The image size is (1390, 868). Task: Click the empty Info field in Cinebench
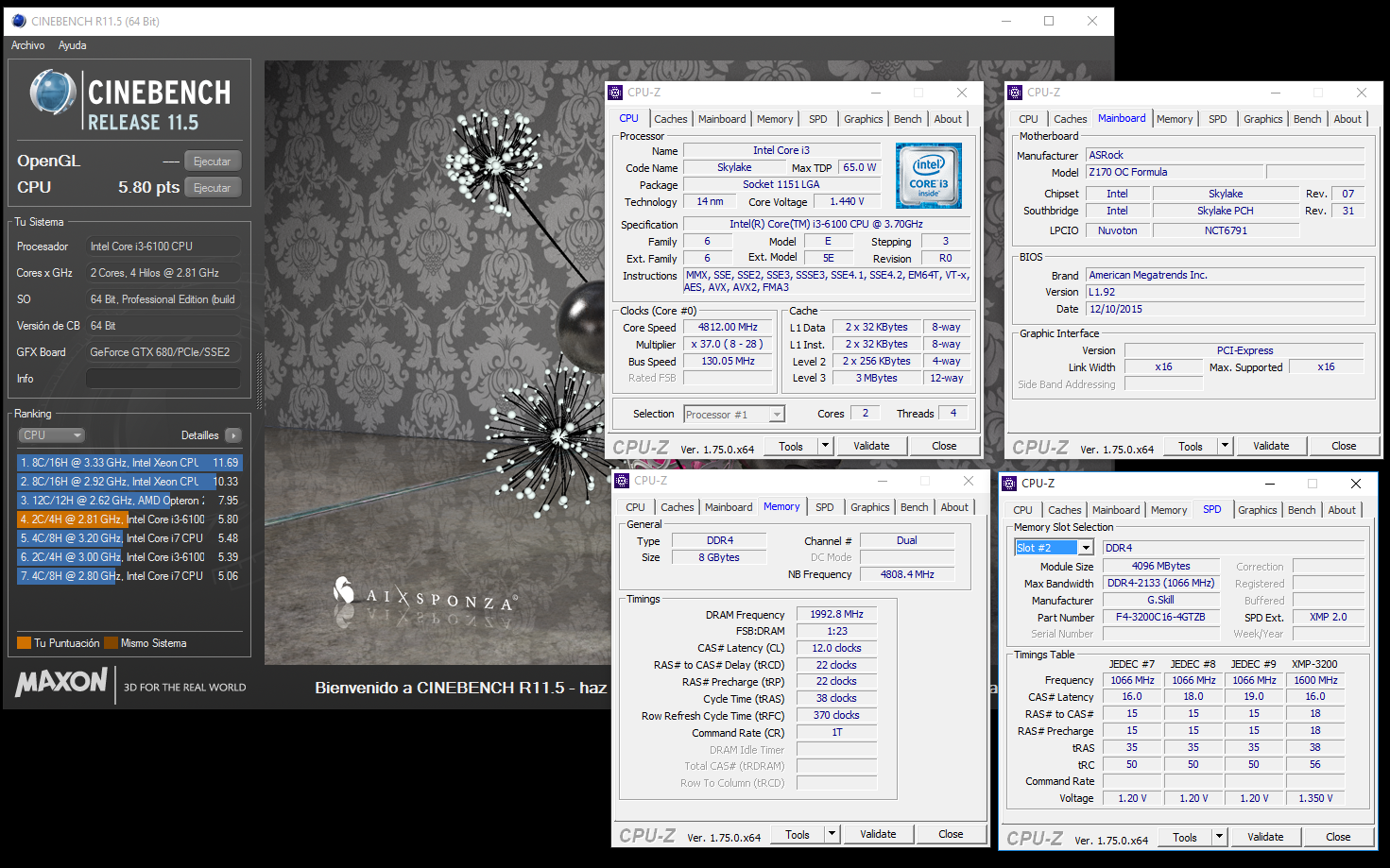pyautogui.click(x=163, y=379)
